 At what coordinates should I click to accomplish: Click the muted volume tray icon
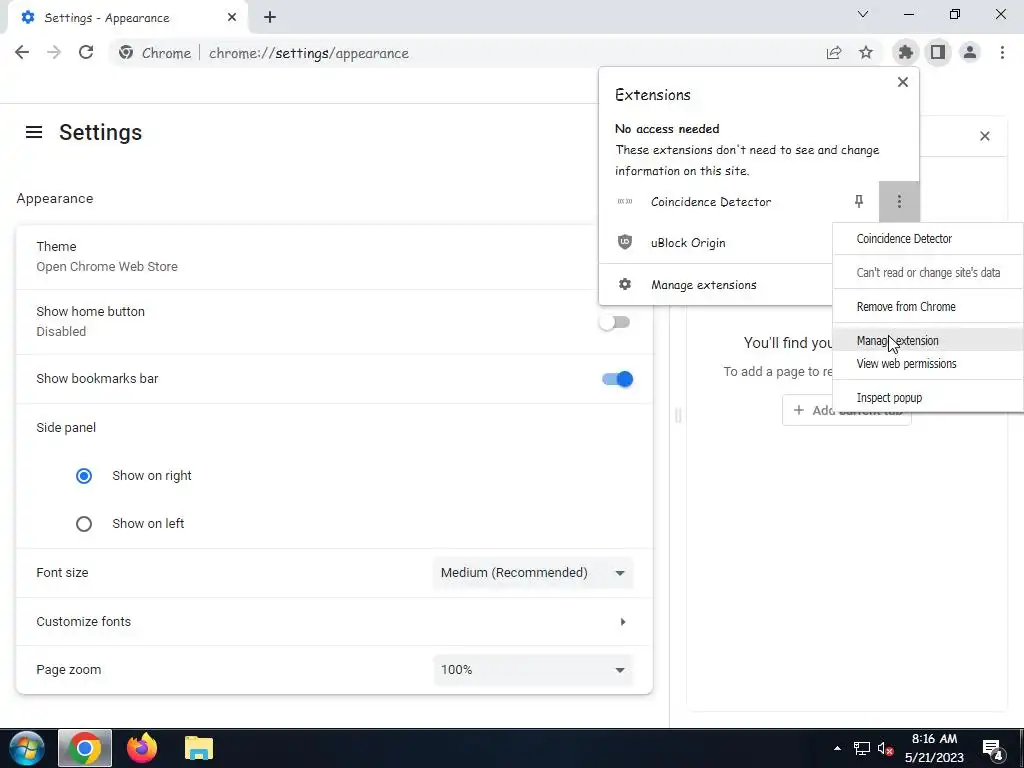point(886,749)
